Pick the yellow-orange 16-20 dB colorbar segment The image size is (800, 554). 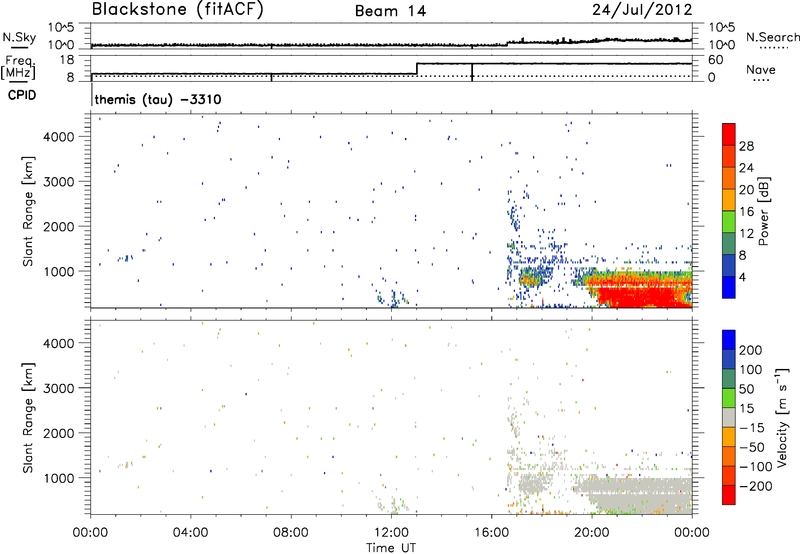[x=729, y=200]
